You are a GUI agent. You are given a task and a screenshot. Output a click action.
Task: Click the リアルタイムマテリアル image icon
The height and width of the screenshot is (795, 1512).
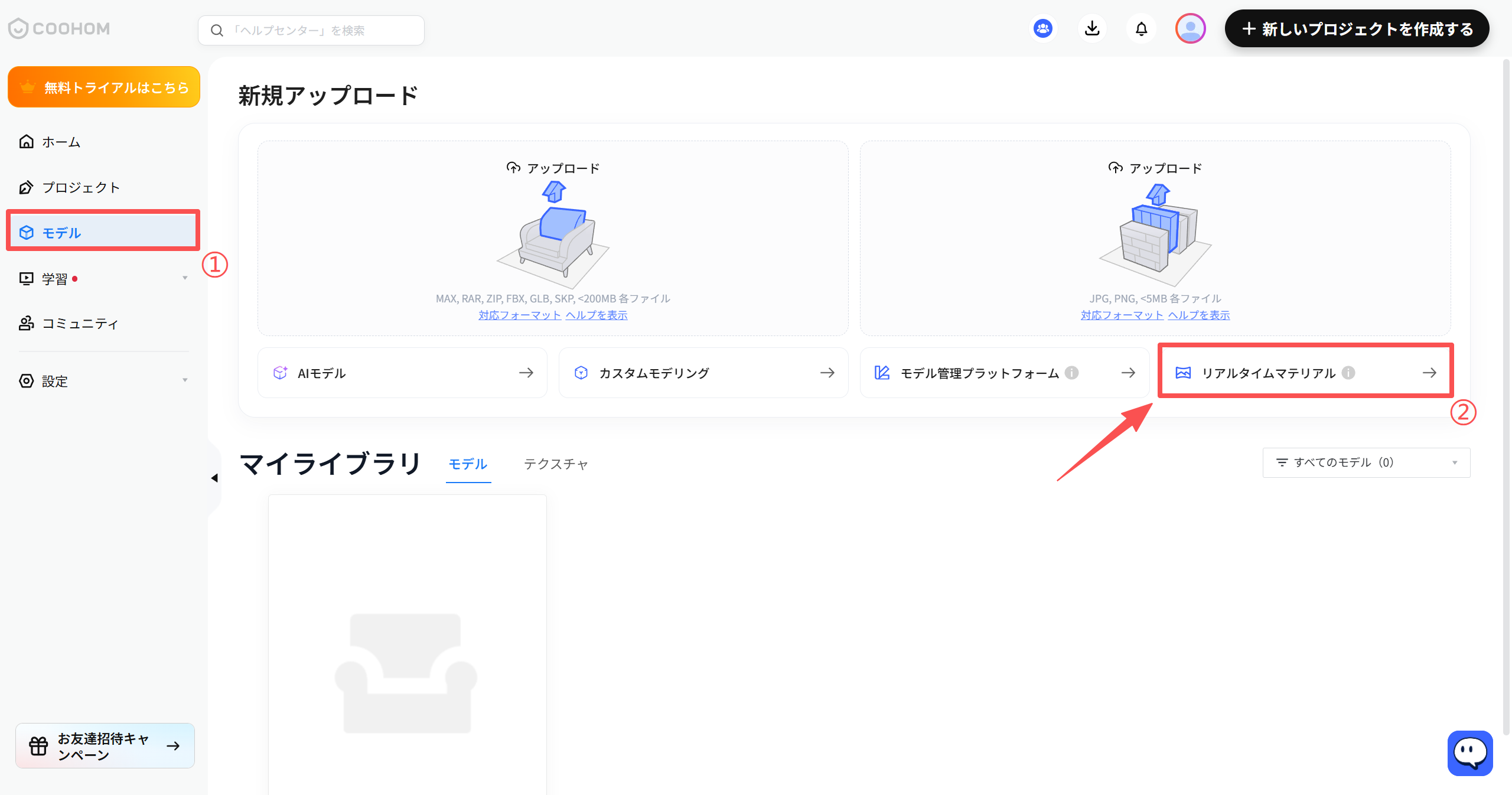1183,373
